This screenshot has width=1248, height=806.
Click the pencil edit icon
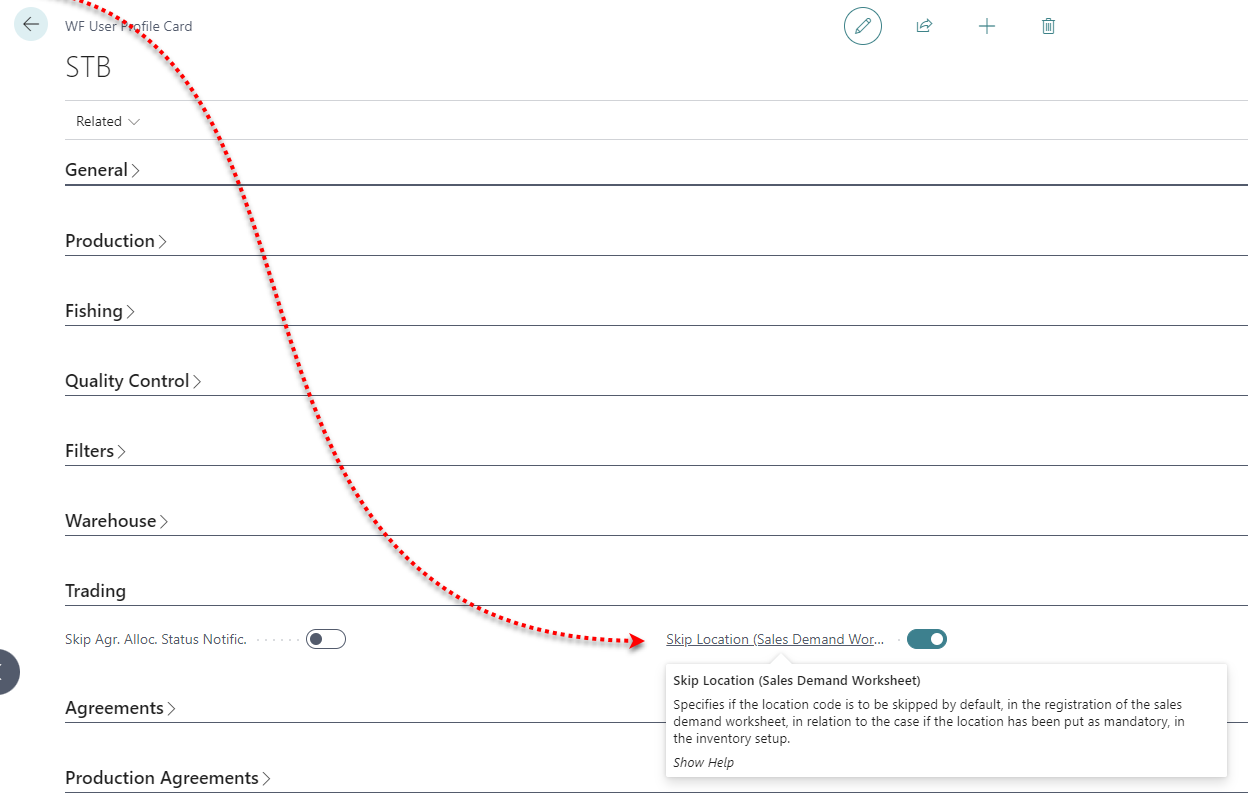click(862, 26)
